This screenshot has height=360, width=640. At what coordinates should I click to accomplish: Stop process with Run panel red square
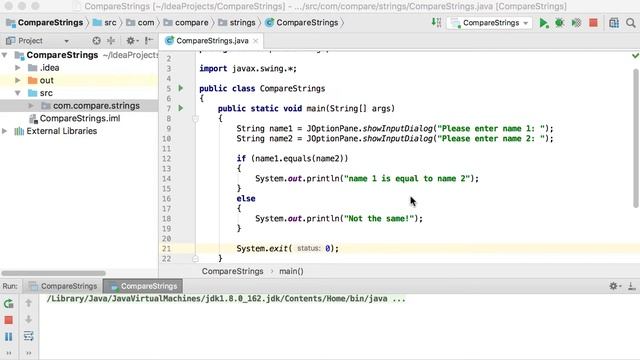(9, 320)
